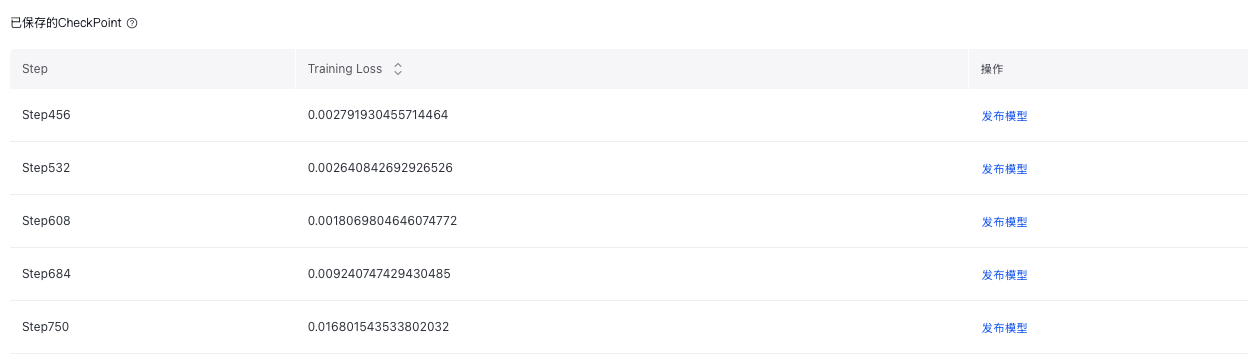This screenshot has width=1248, height=364.
Task: Click loss value 0.009240747429430485
Action: pyautogui.click(x=379, y=274)
